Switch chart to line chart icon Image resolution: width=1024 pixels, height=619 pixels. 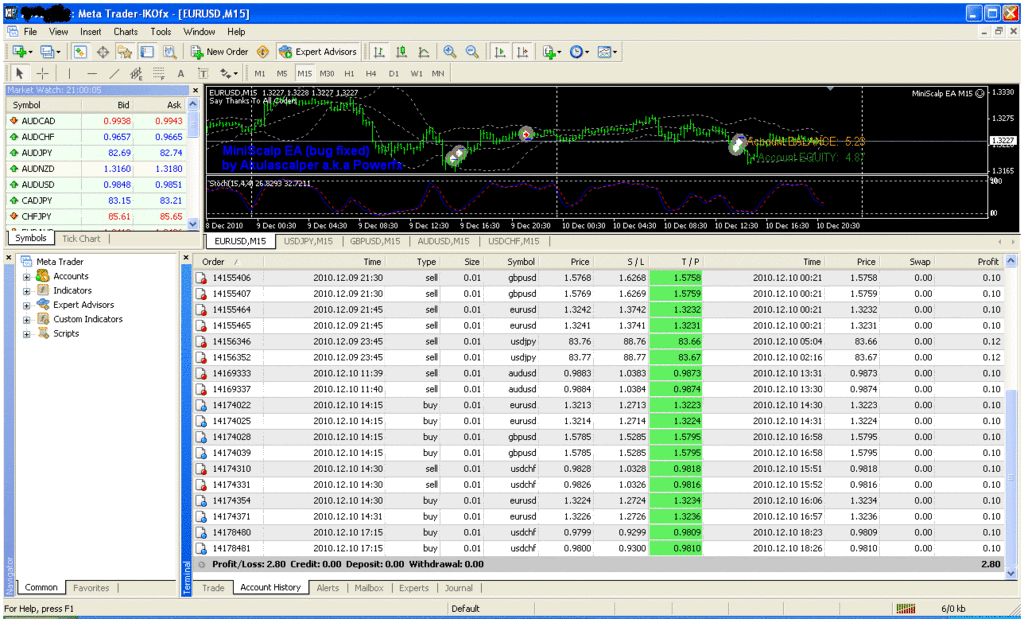pyautogui.click(x=424, y=52)
